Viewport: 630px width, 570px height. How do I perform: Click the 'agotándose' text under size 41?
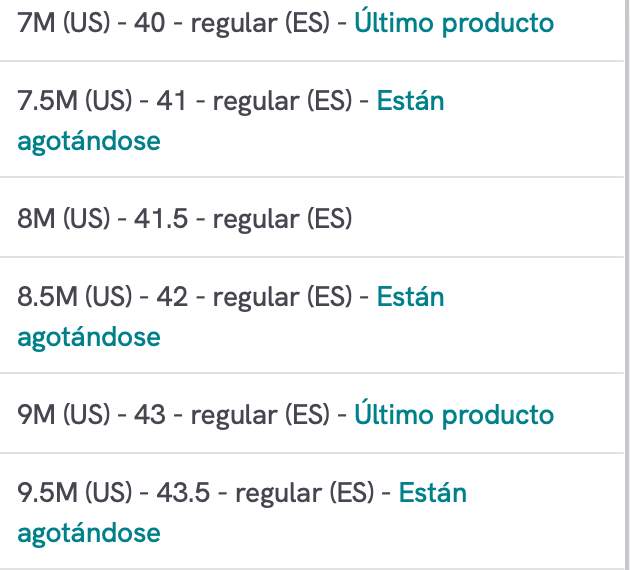pyautogui.click(x=89, y=141)
